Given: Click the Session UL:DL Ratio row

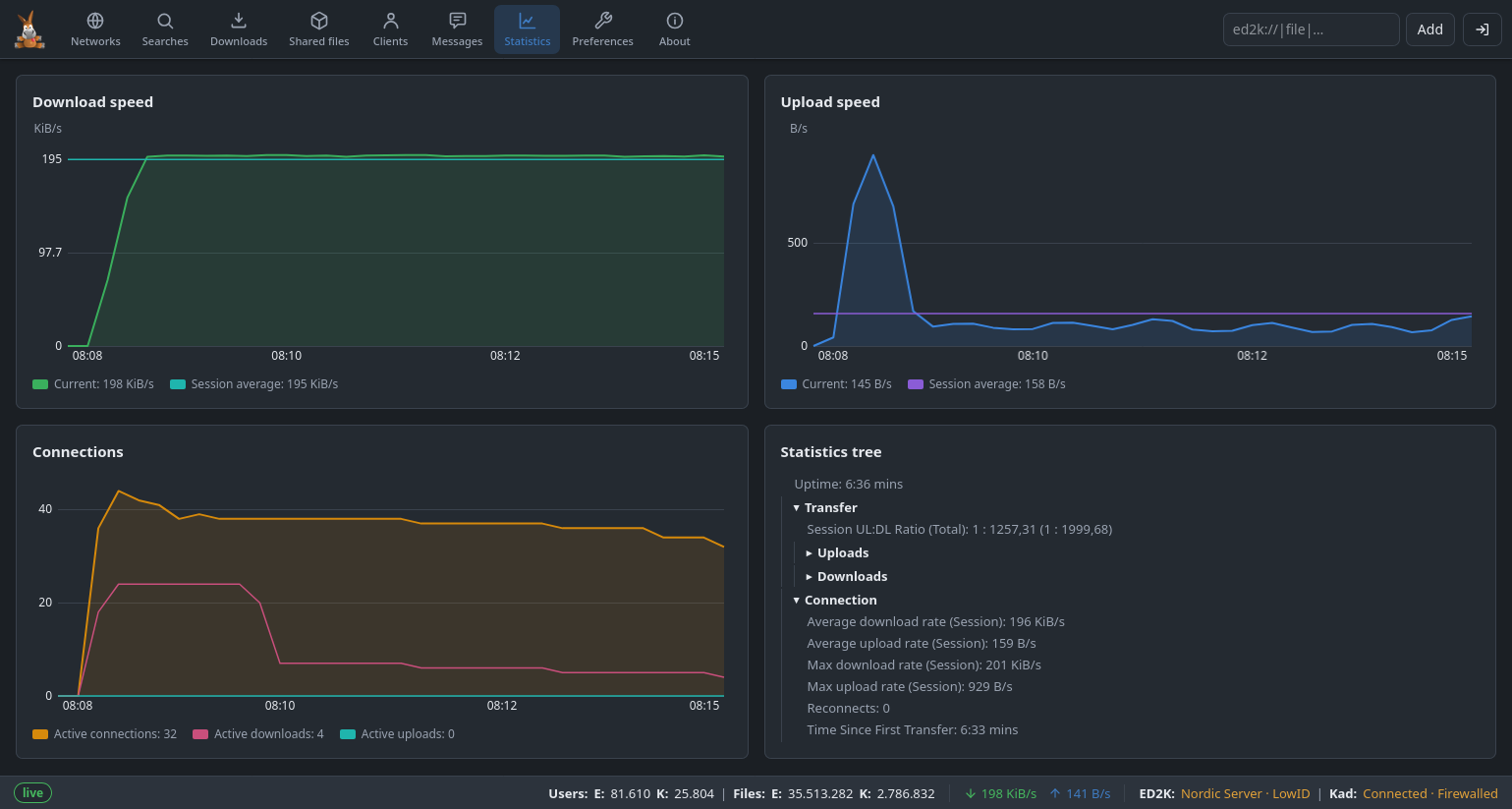Looking at the screenshot, I should pyautogui.click(x=960, y=529).
